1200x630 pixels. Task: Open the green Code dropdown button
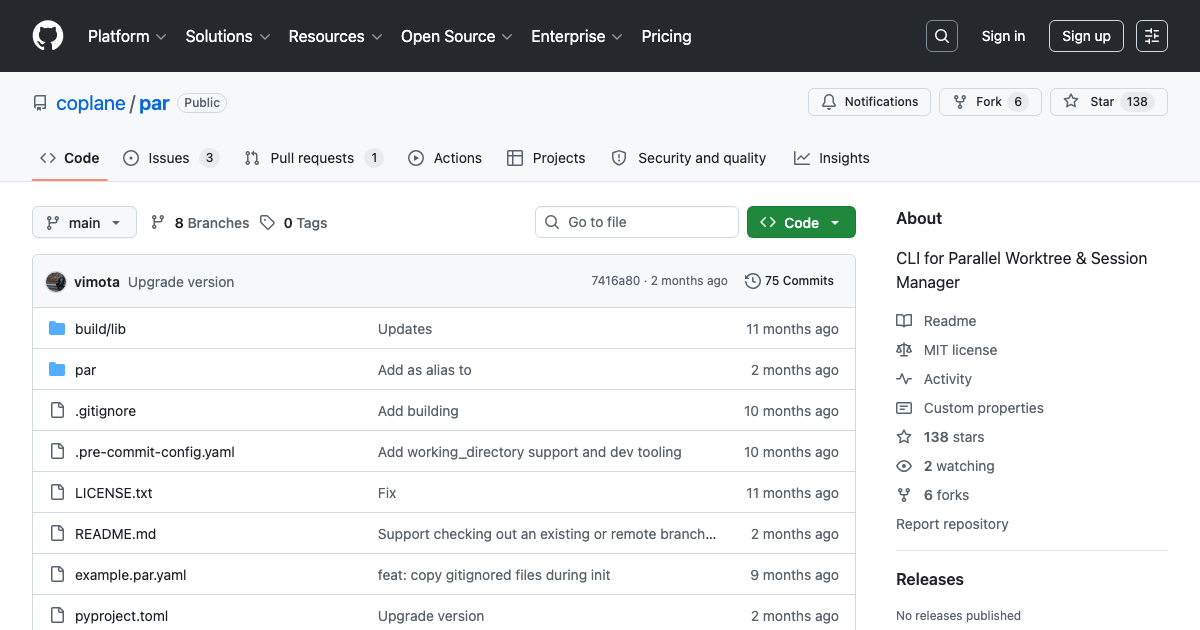click(x=801, y=222)
